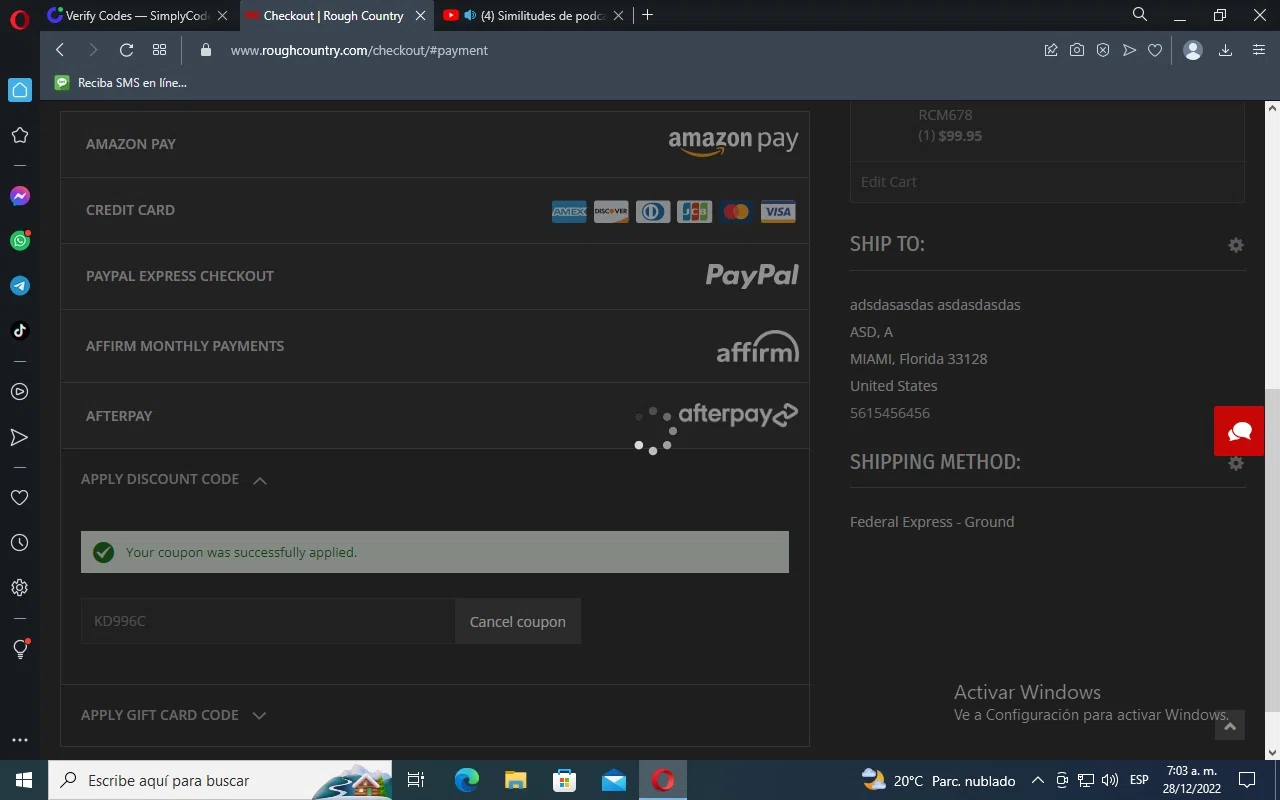Close the YouTube Similitudes tab

pyautogui.click(x=619, y=15)
